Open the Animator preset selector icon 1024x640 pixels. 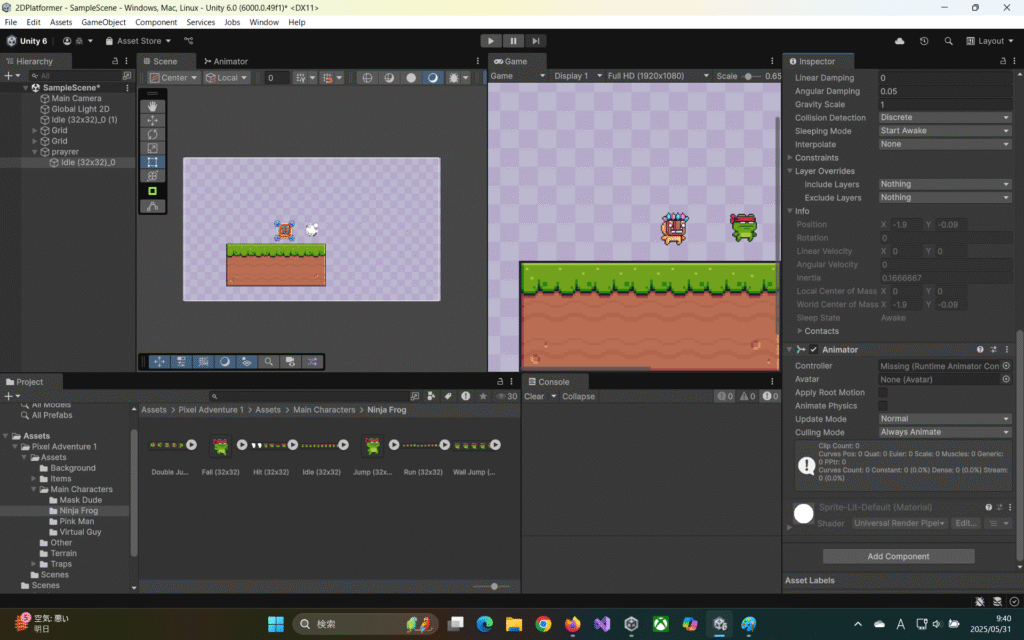993,349
